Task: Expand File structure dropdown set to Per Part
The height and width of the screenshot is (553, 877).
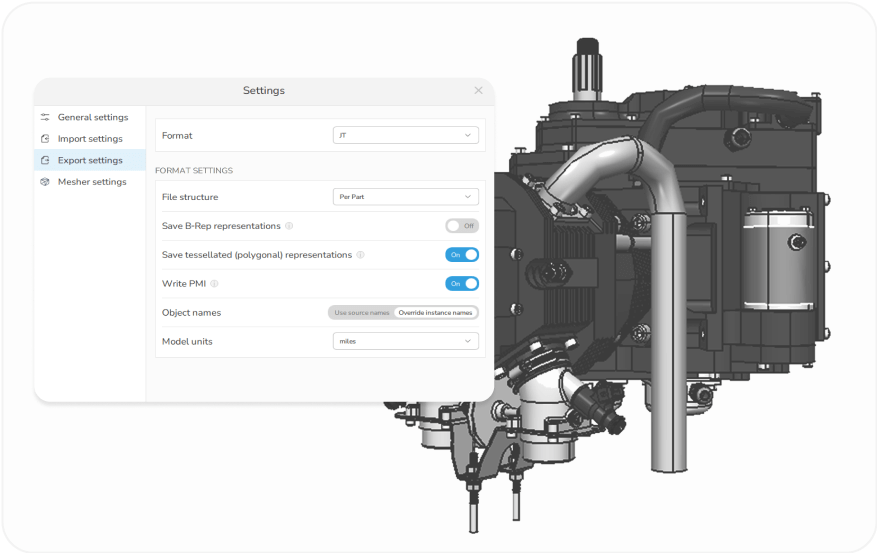Action: (x=406, y=197)
